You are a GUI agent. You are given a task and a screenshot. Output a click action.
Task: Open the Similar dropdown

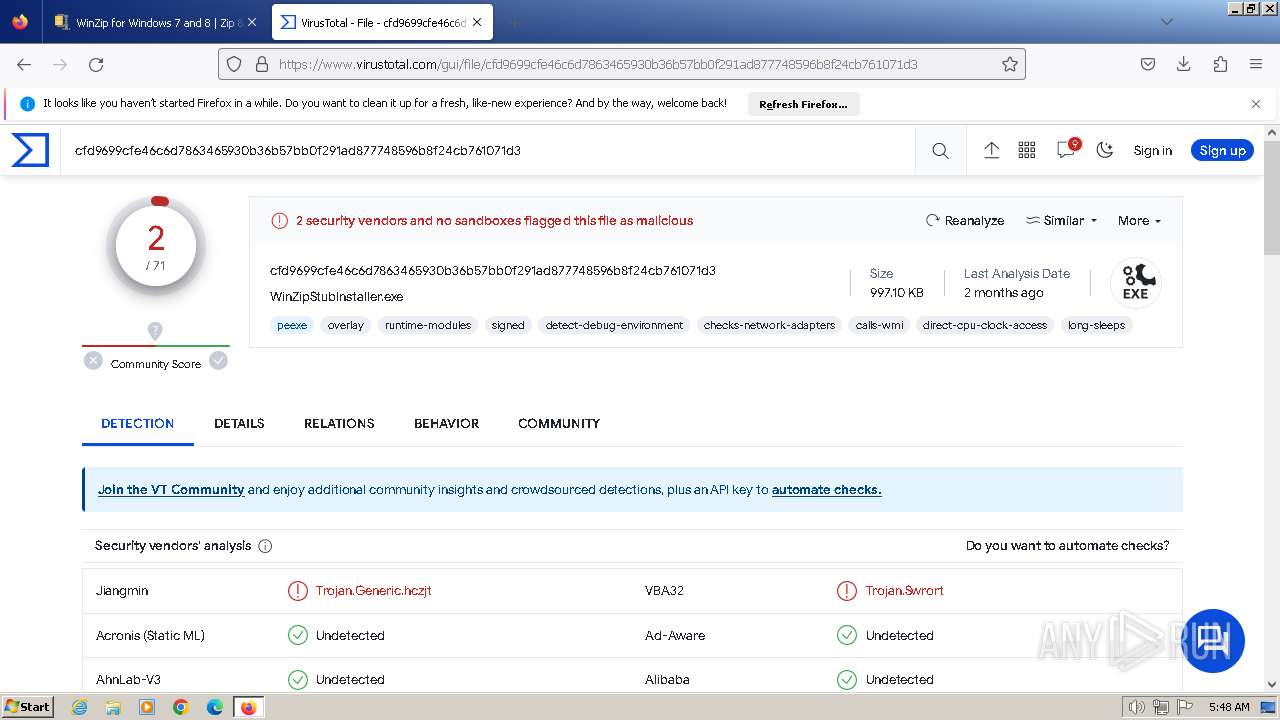click(1061, 221)
